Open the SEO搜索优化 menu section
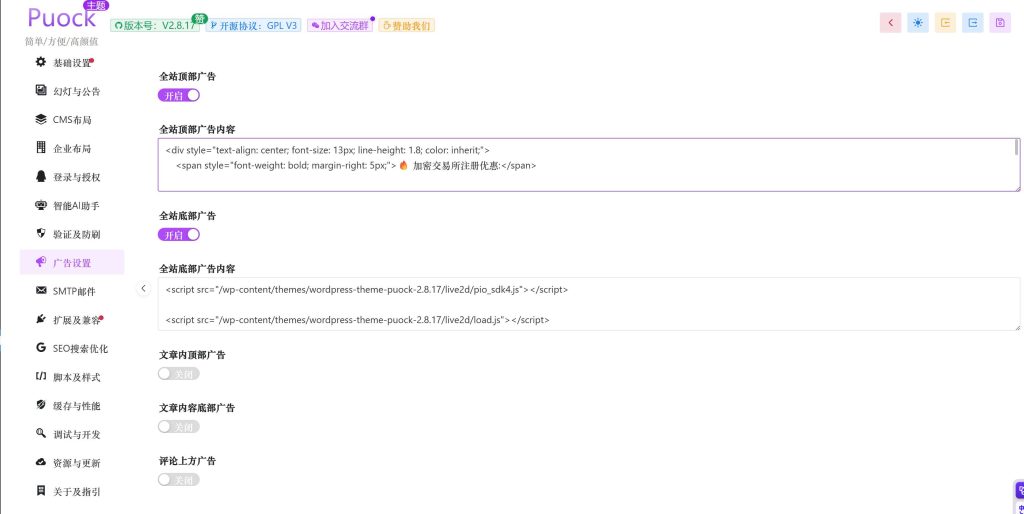 point(72,349)
